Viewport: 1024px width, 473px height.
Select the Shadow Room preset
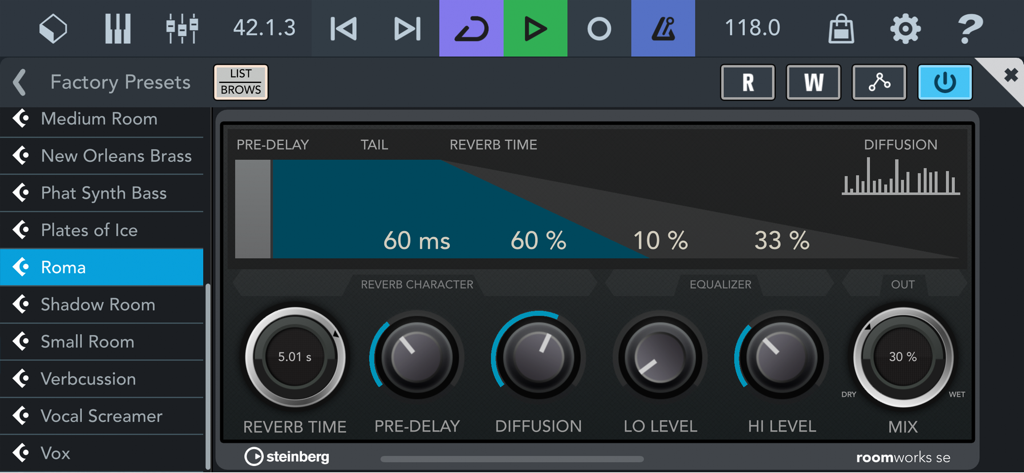point(98,304)
